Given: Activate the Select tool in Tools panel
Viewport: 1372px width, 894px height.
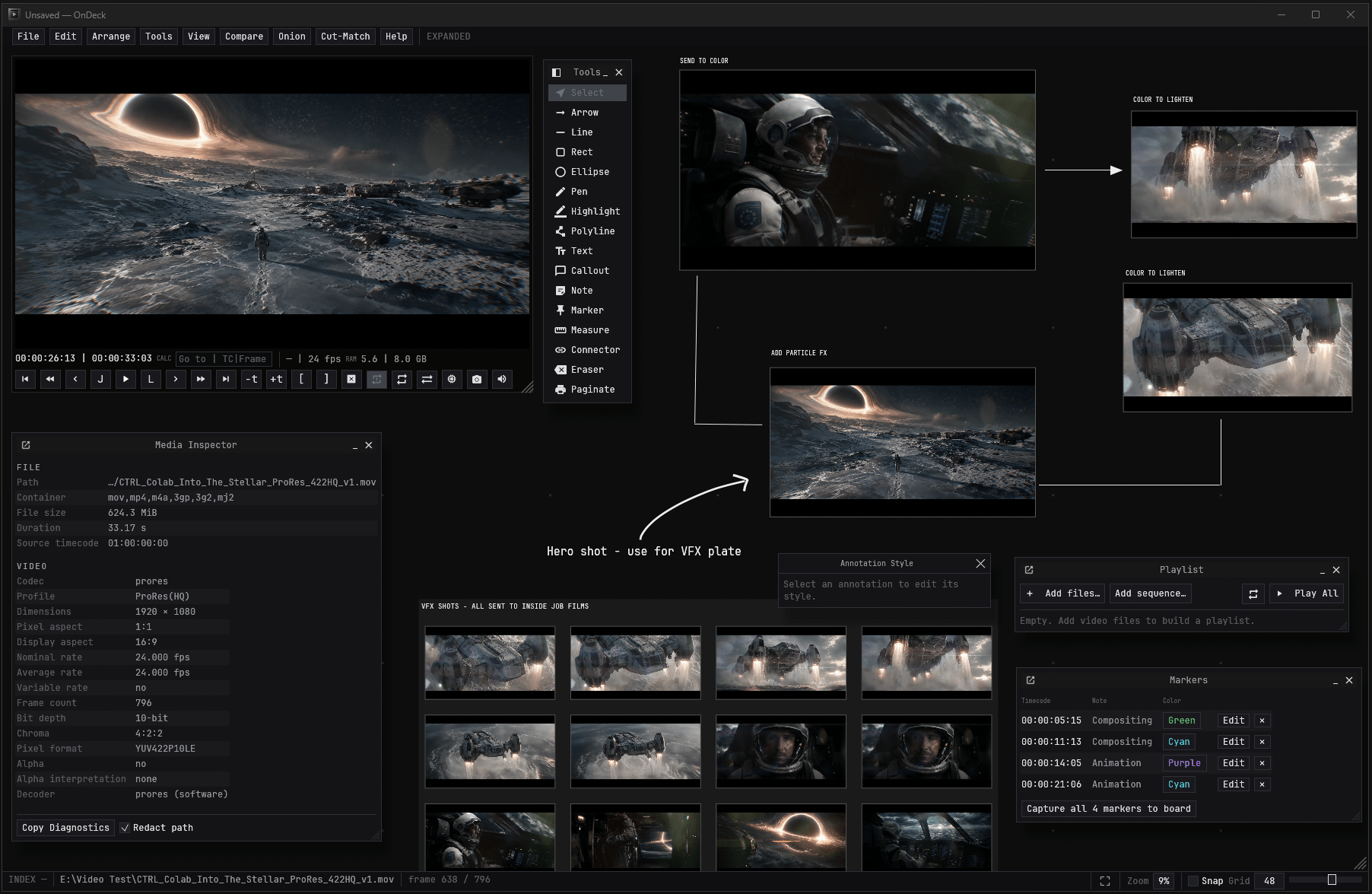Looking at the screenshot, I should (x=587, y=93).
